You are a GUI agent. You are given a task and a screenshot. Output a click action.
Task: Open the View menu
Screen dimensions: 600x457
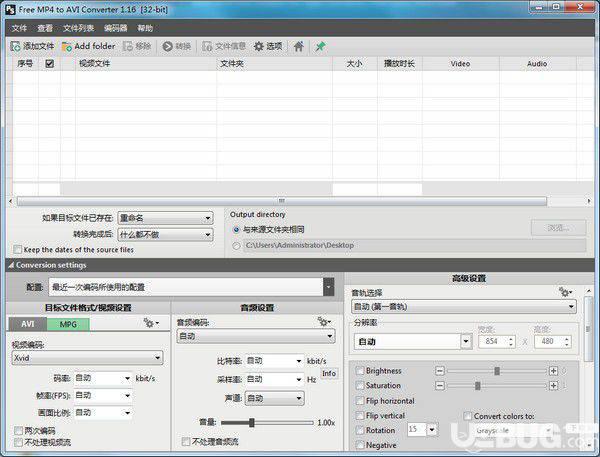45,28
